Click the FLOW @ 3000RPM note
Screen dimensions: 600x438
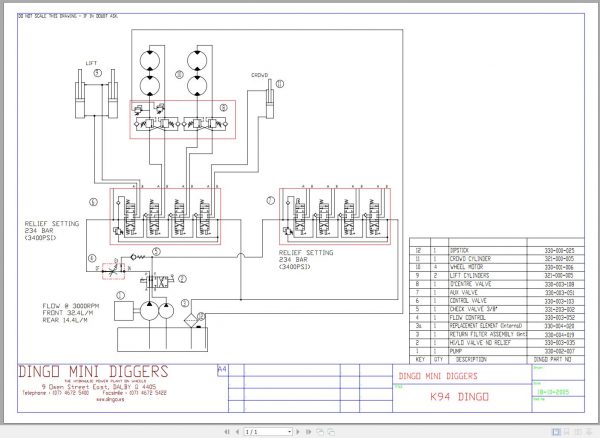tap(71, 306)
